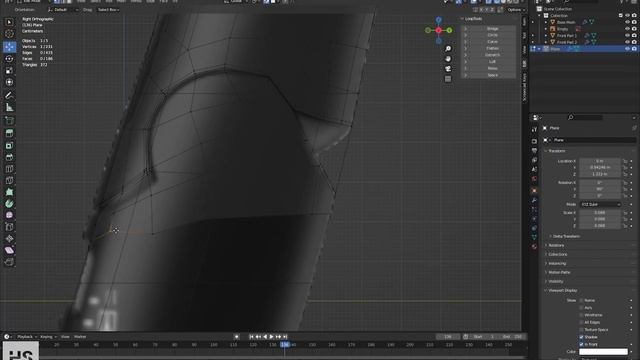Screen dimensions: 640x360
Task: Select the Edge Slide tool
Action: pyautogui.click(x=9, y=227)
